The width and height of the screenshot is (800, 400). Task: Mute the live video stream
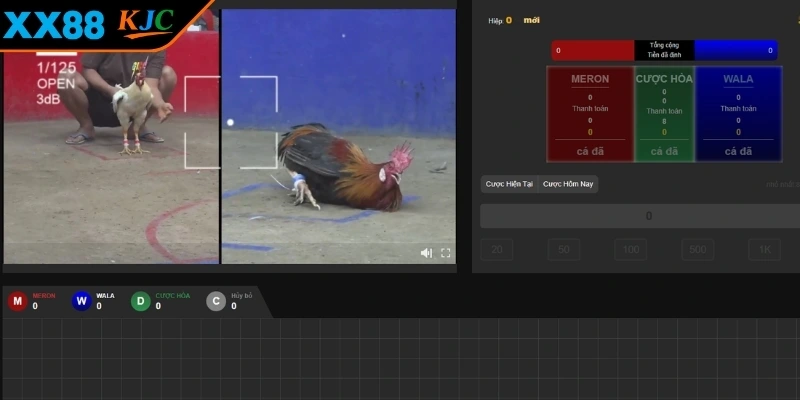426,253
